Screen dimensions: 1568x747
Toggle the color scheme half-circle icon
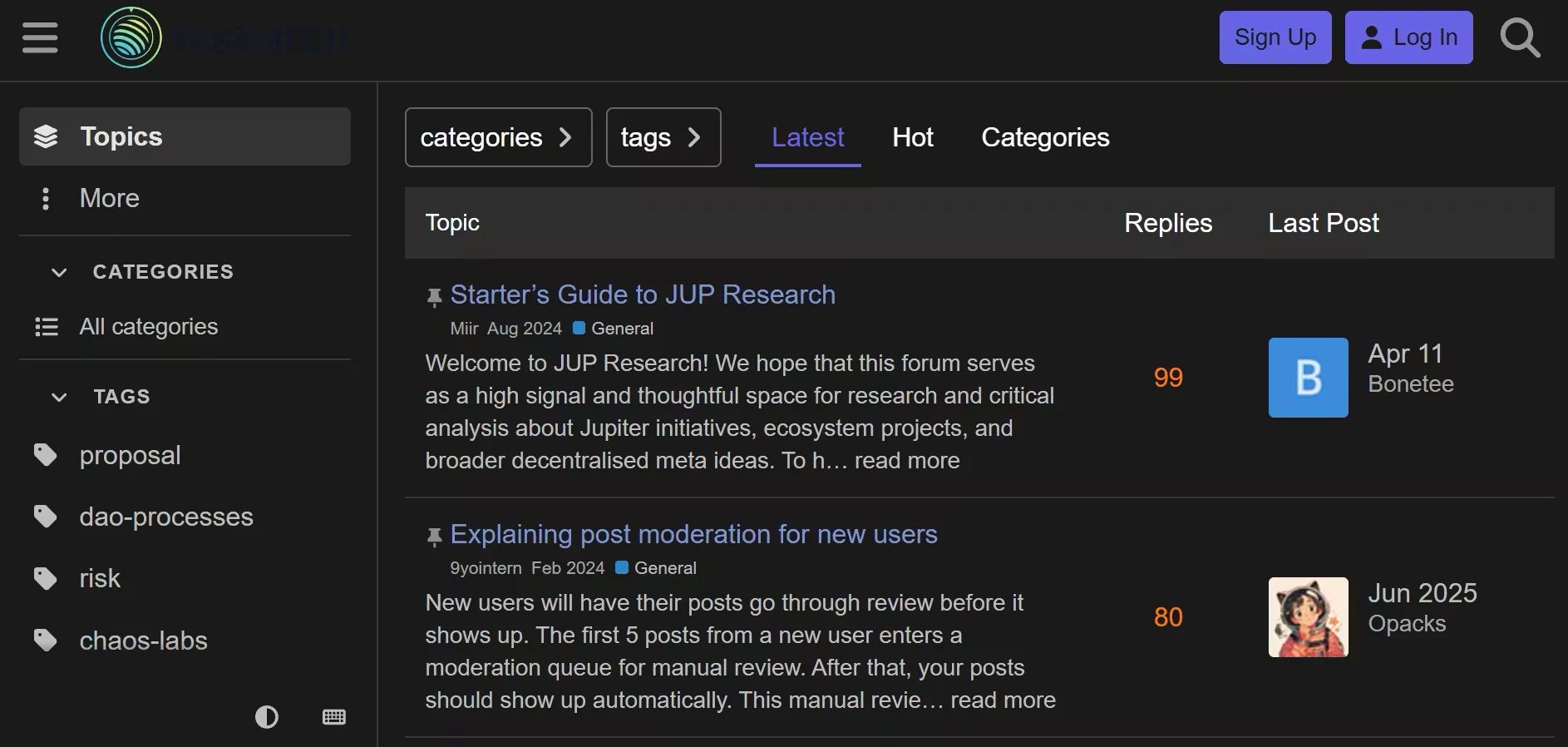tap(266, 717)
